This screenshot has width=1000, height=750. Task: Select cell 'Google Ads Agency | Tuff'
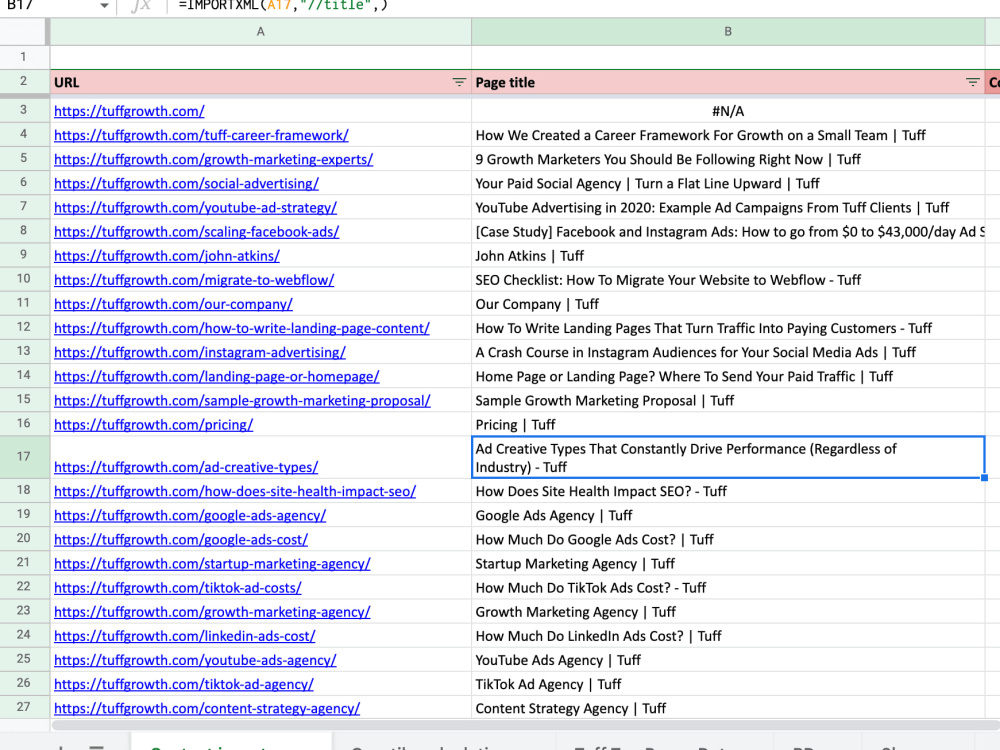[728, 516]
